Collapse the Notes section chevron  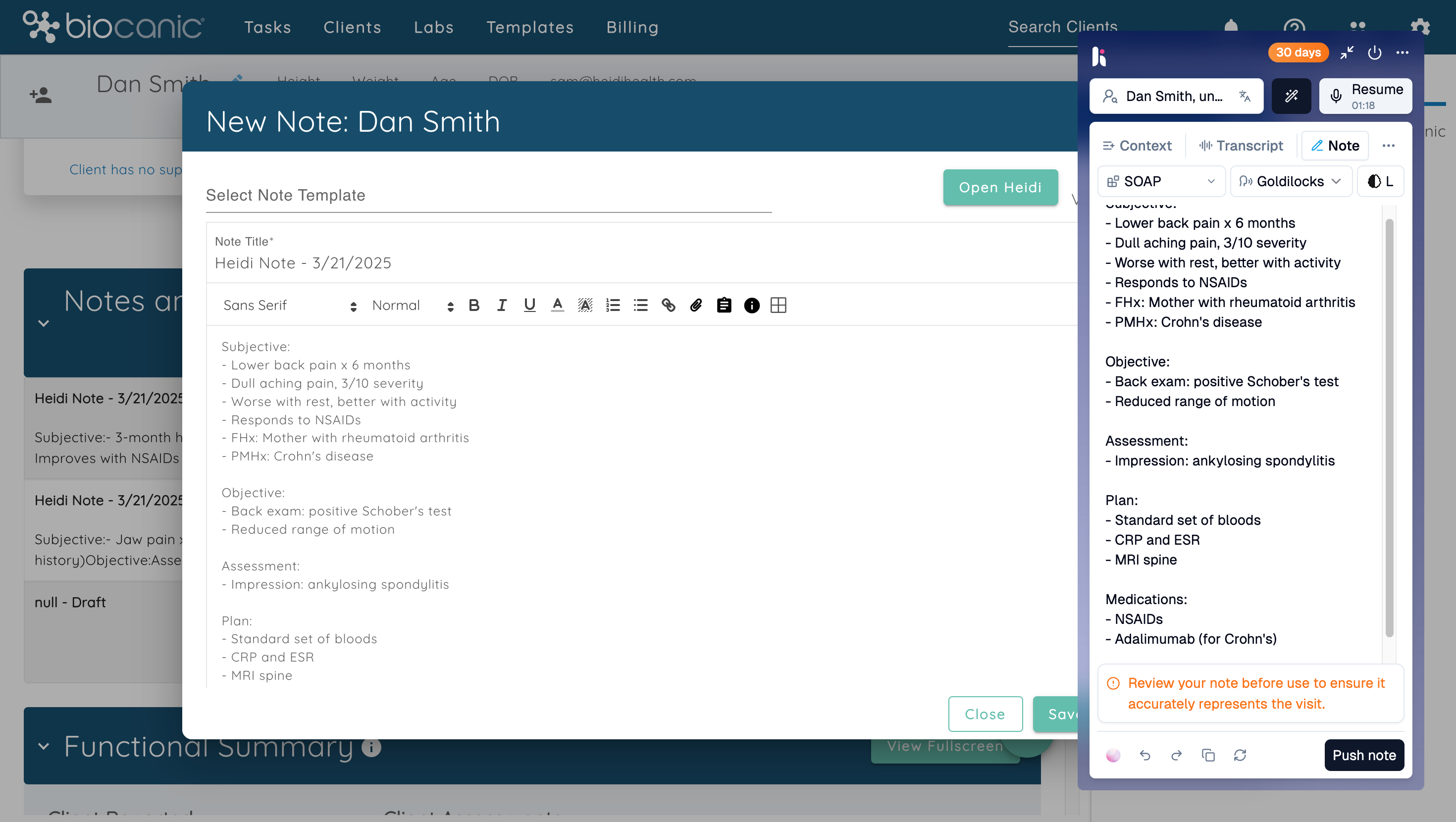tap(44, 323)
